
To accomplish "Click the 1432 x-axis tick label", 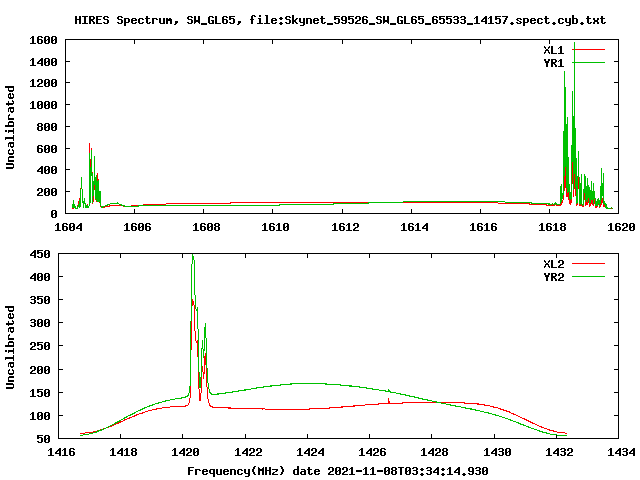I will [559, 452].
